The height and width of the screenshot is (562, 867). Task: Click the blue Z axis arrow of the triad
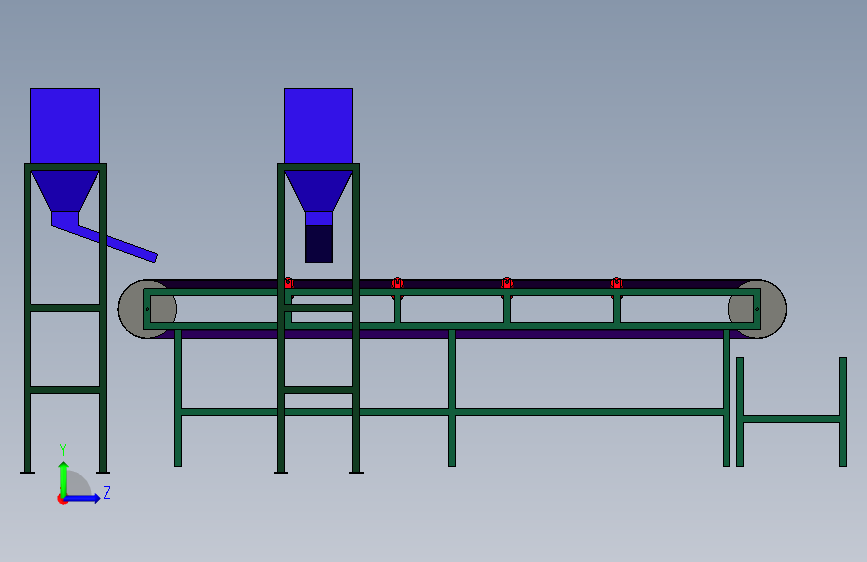click(x=83, y=498)
